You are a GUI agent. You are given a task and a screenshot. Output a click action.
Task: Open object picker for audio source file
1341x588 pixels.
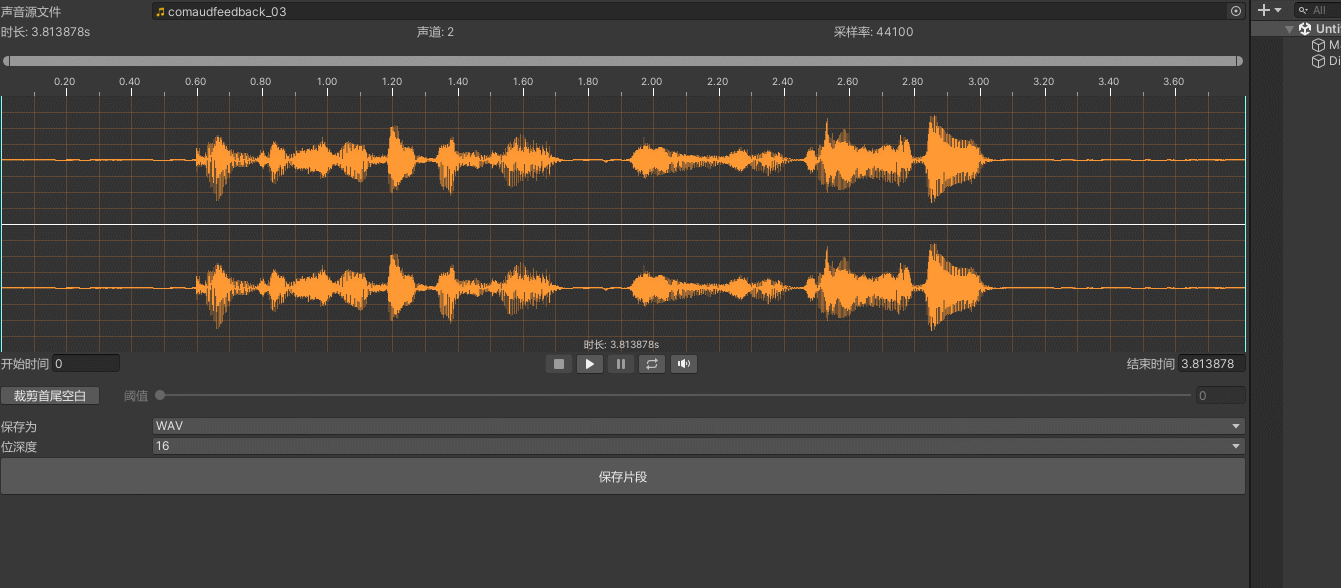point(1236,11)
